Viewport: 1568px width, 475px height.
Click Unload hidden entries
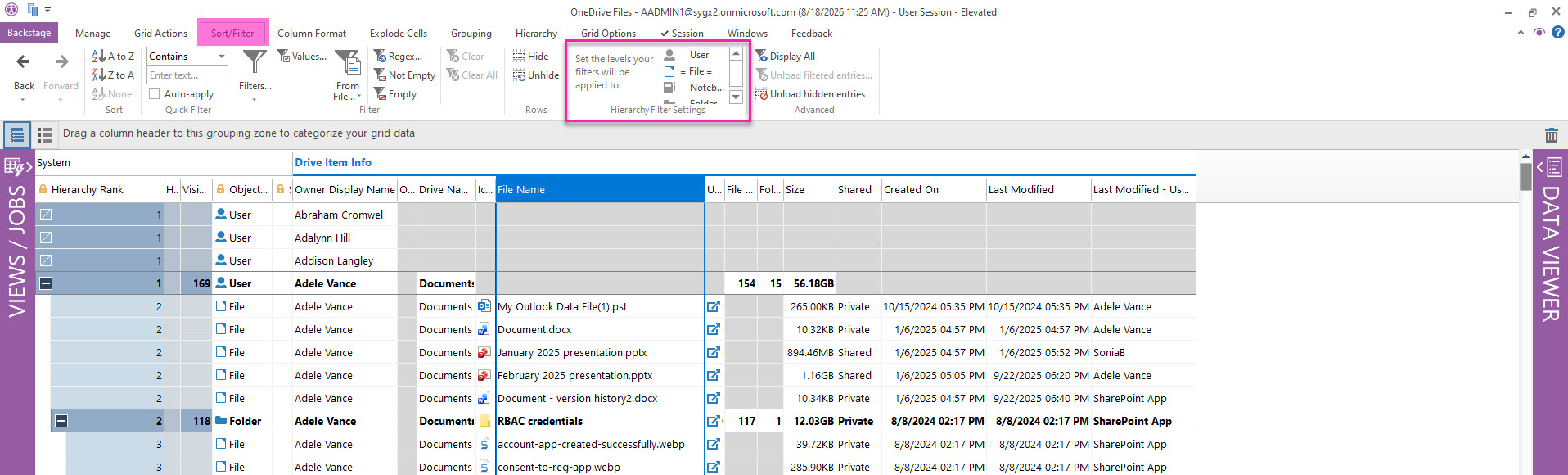point(810,94)
